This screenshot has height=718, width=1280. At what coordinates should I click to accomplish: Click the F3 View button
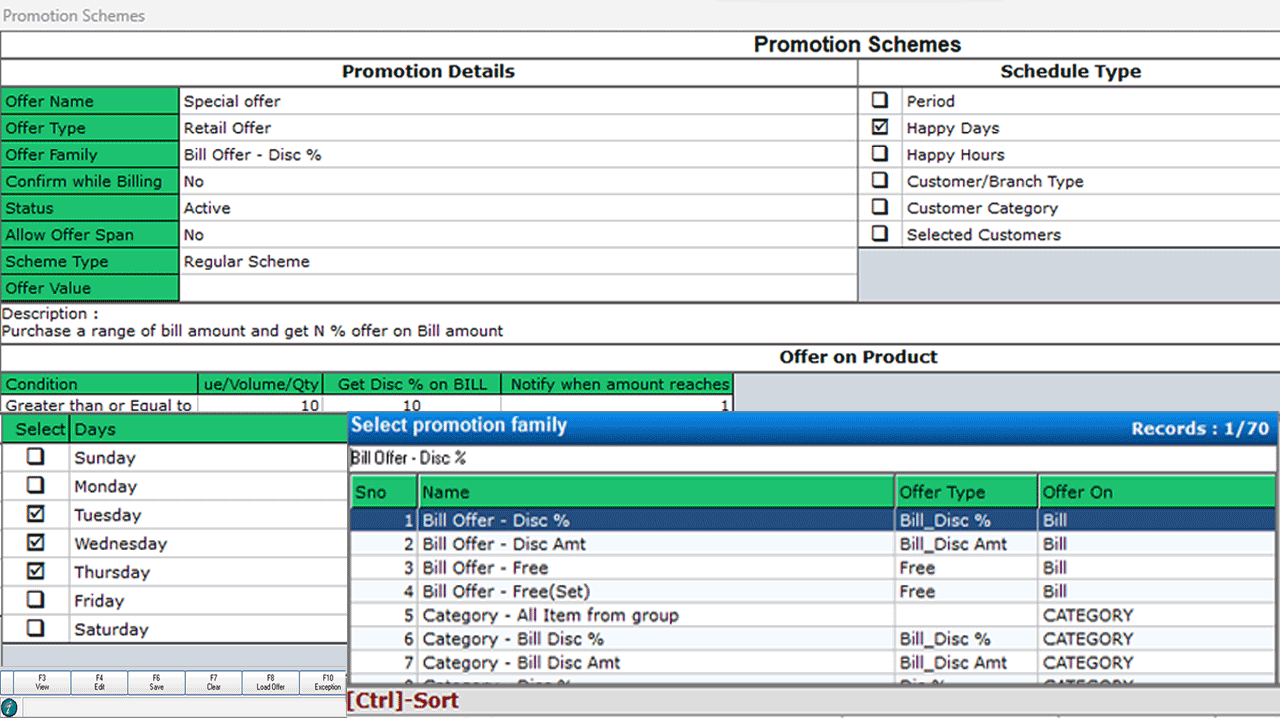point(41,682)
